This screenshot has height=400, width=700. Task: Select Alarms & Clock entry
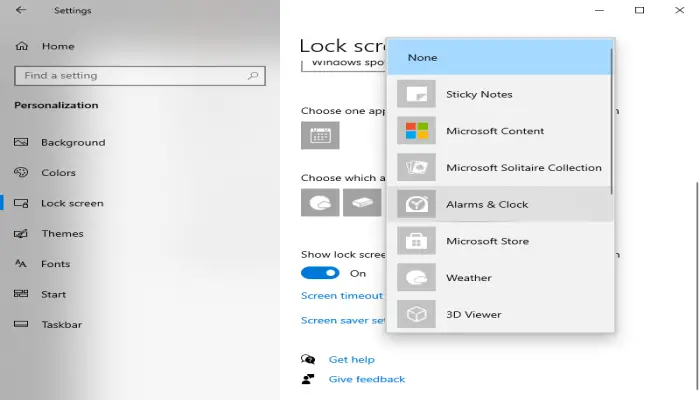click(x=500, y=204)
